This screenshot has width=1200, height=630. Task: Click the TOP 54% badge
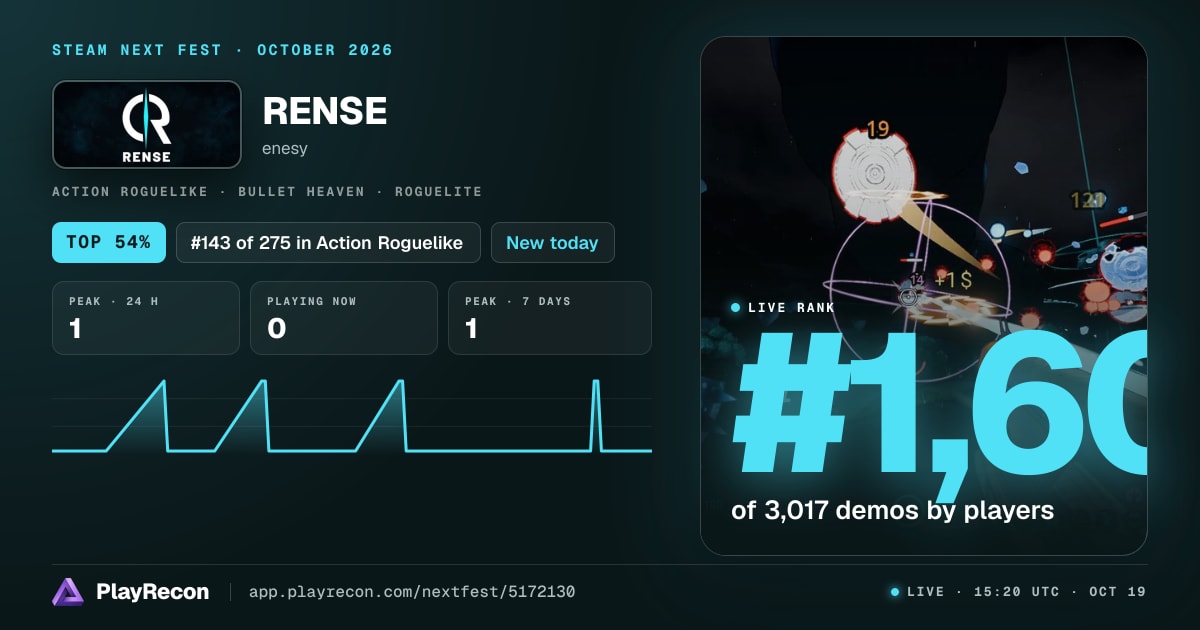109,242
